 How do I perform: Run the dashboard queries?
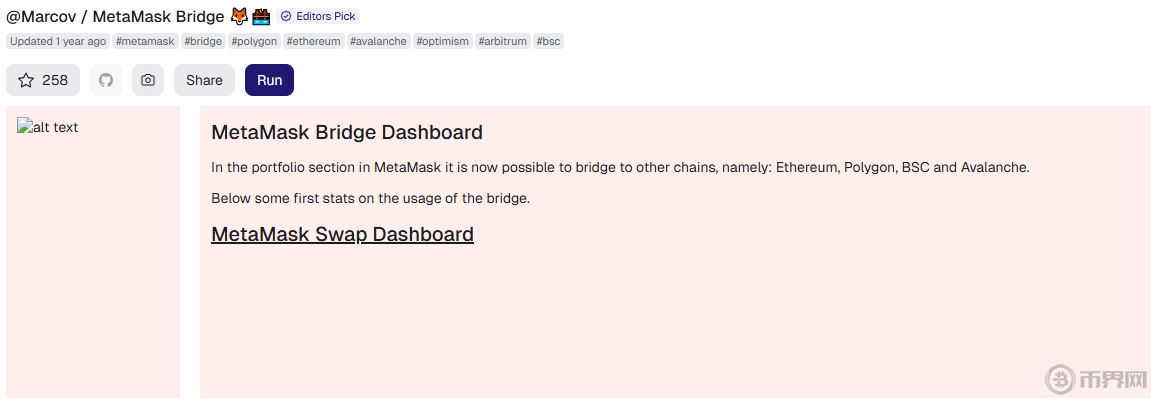pos(269,80)
